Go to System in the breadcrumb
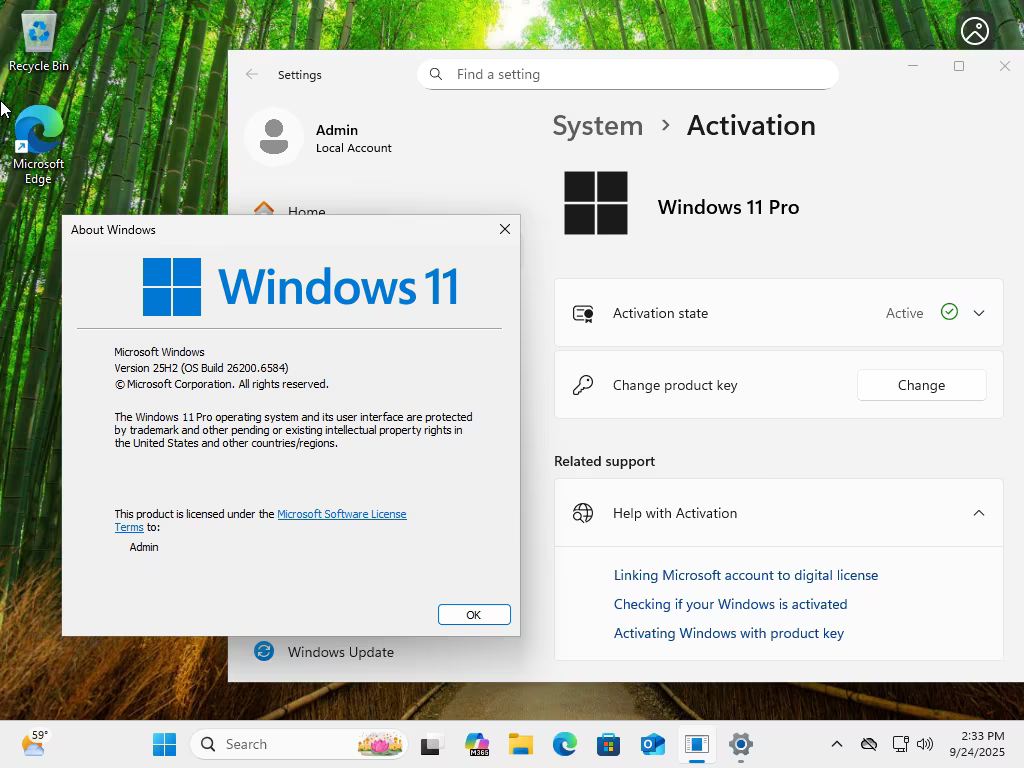The height and width of the screenshot is (768, 1024). (x=598, y=125)
